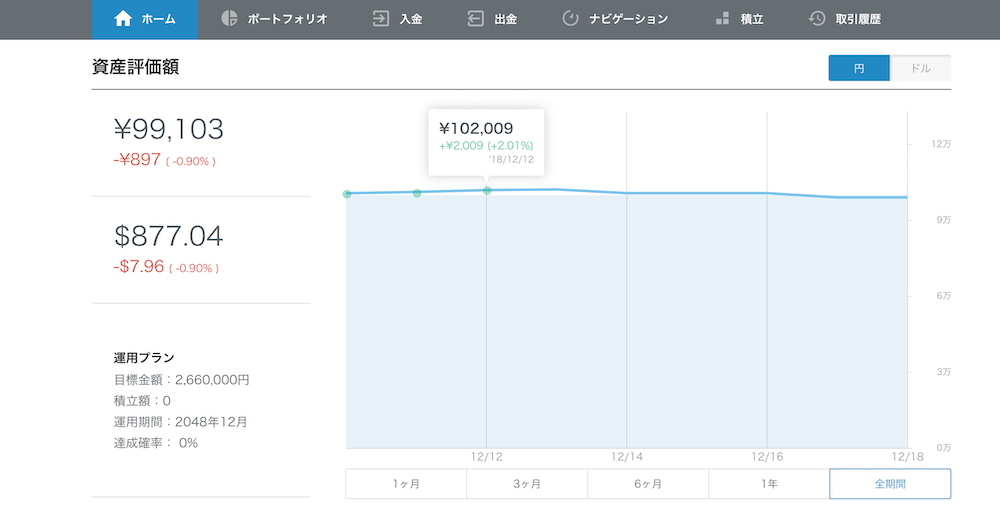The image size is (1000, 518).
Task: Switch currency display to 円
Action: click(x=859, y=68)
